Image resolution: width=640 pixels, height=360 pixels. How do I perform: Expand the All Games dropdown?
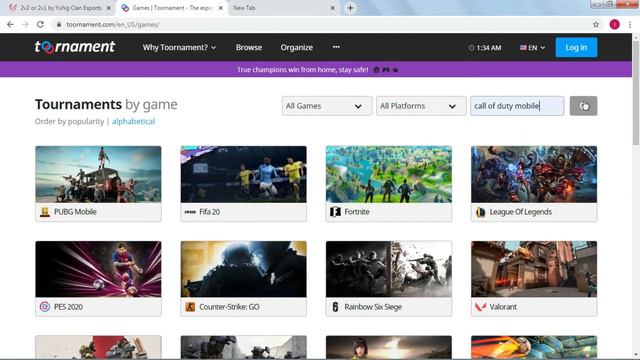(327, 106)
